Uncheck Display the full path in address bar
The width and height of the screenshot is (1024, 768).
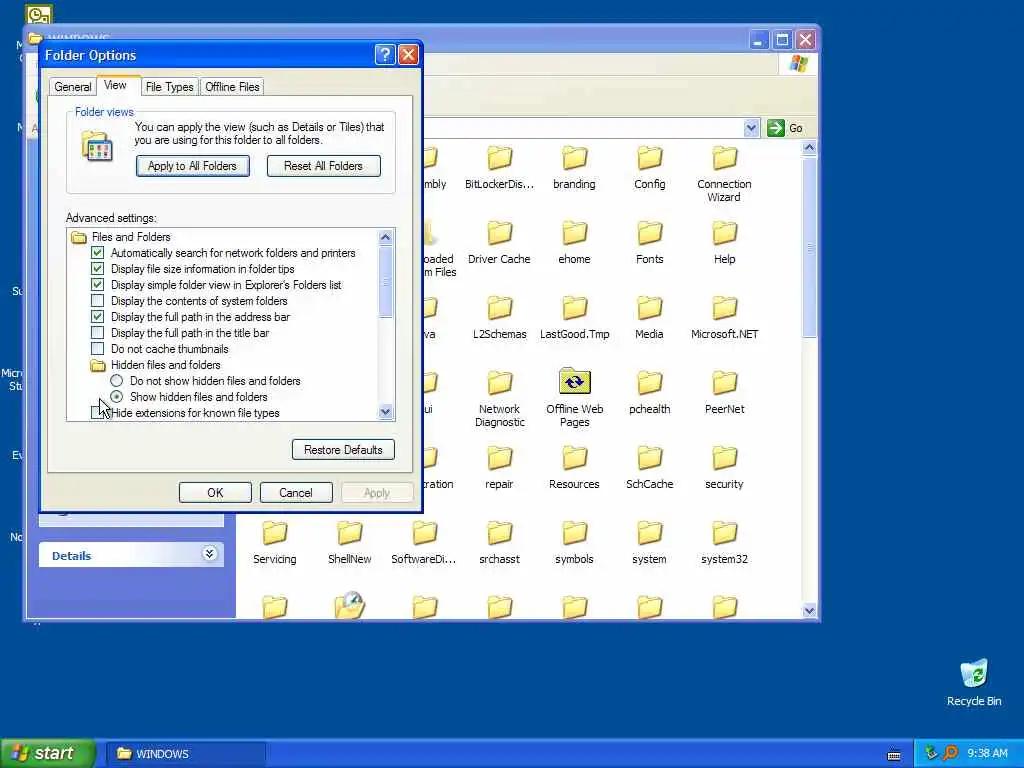tap(97, 317)
